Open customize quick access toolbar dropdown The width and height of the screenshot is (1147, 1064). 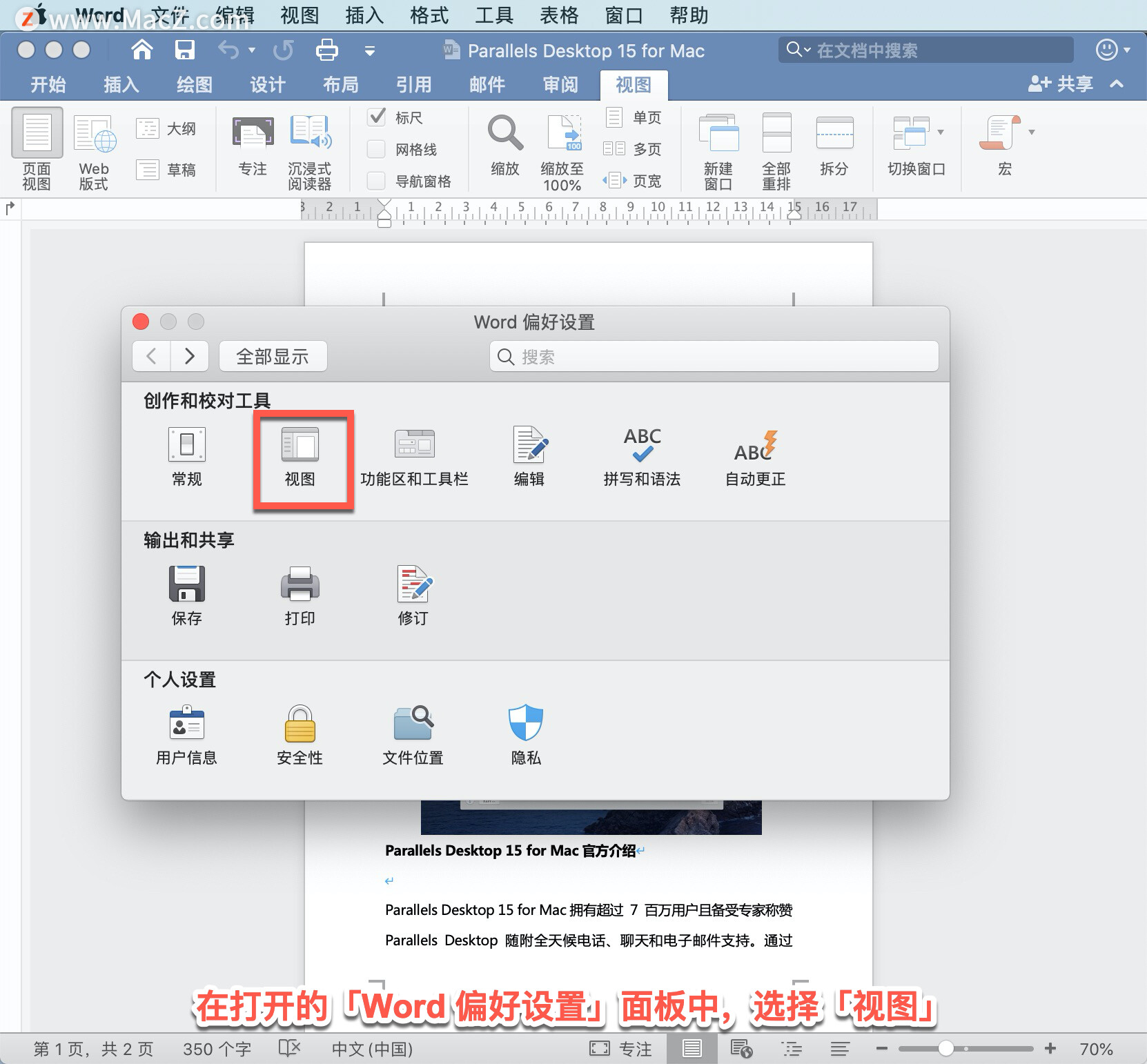[370, 50]
